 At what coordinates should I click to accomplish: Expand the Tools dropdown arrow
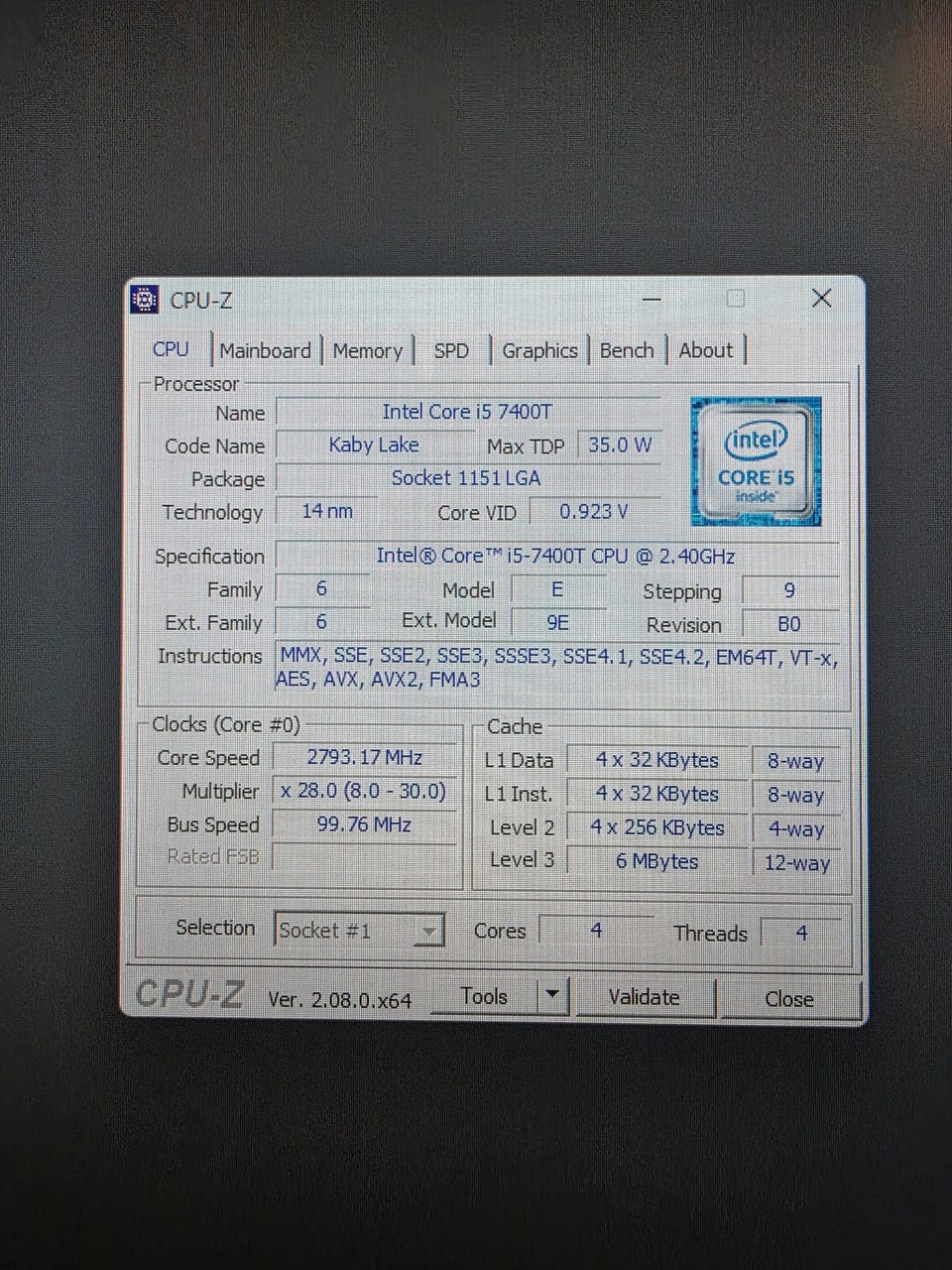[x=552, y=996]
